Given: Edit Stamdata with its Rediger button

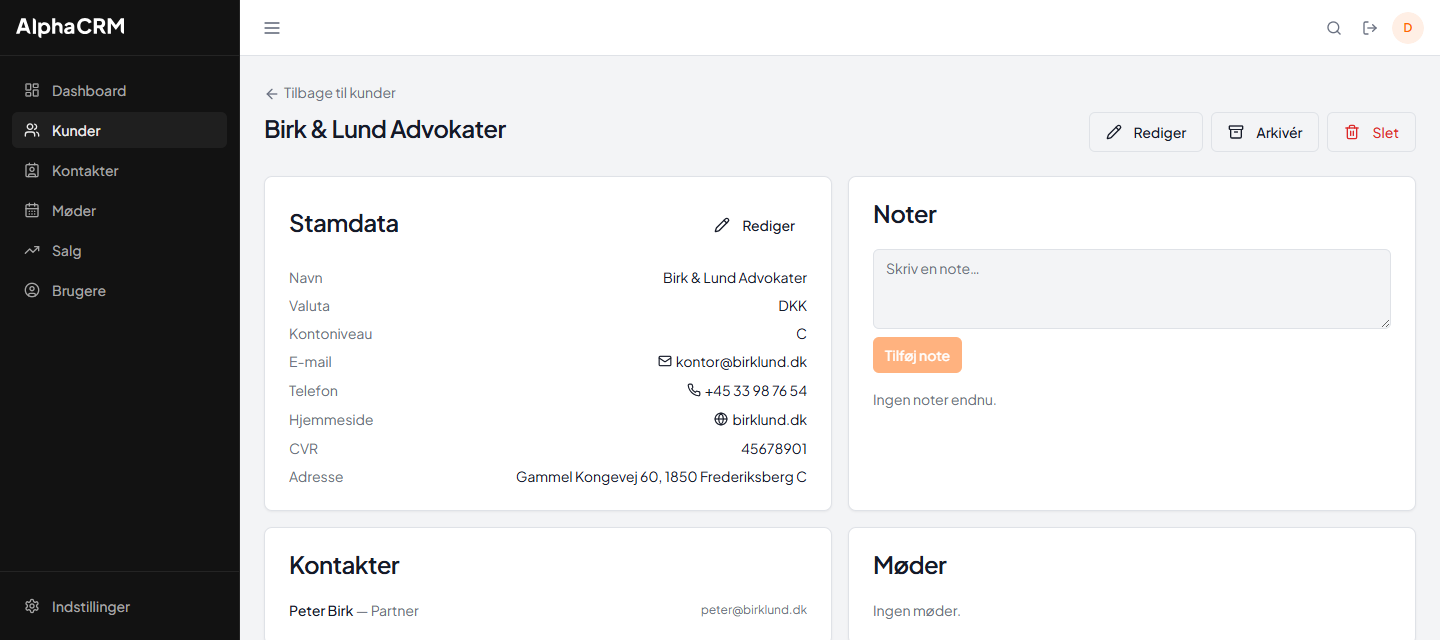Looking at the screenshot, I should pyautogui.click(x=755, y=226).
